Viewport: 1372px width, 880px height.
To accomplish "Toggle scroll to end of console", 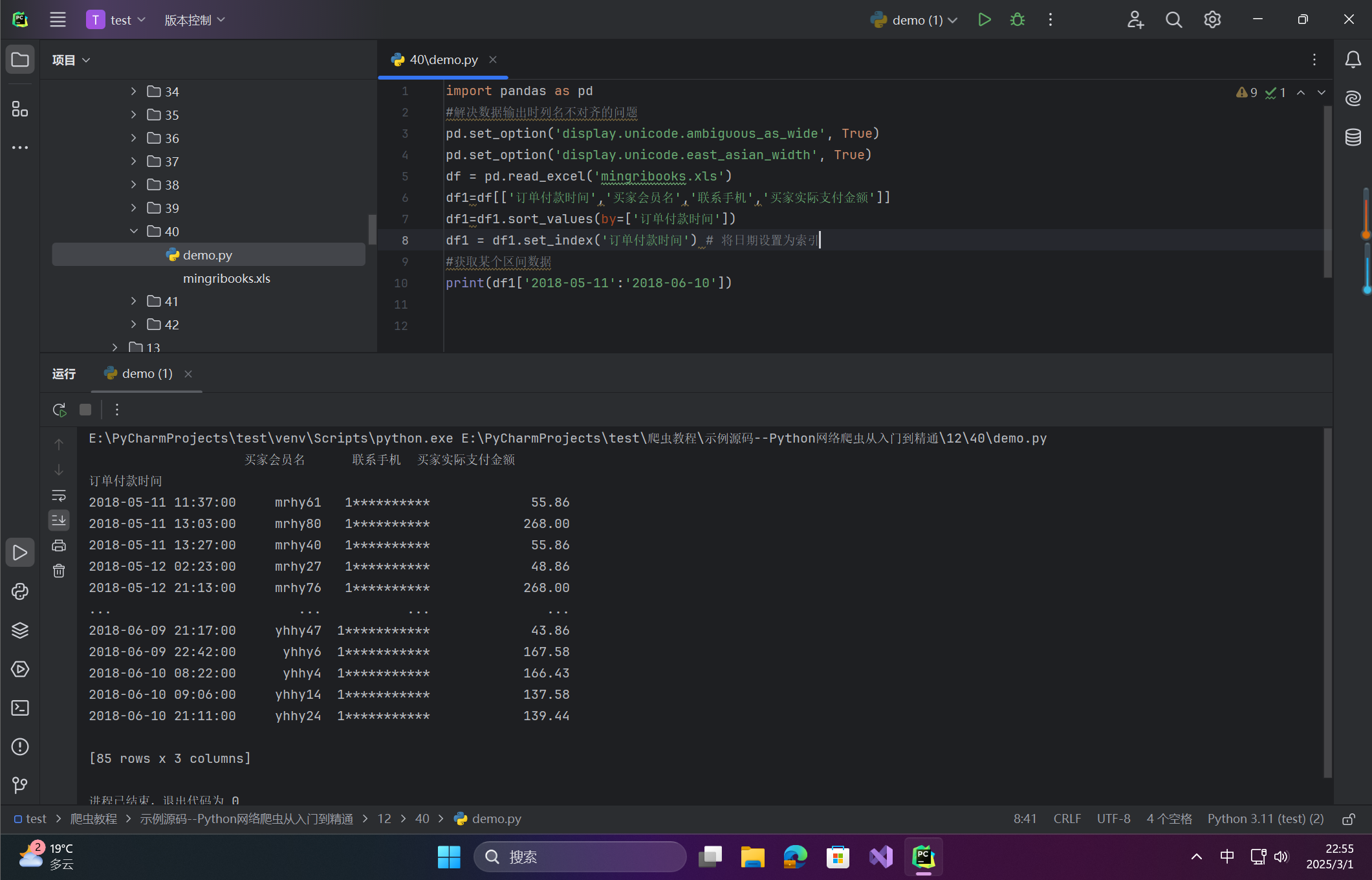I will 59,520.
